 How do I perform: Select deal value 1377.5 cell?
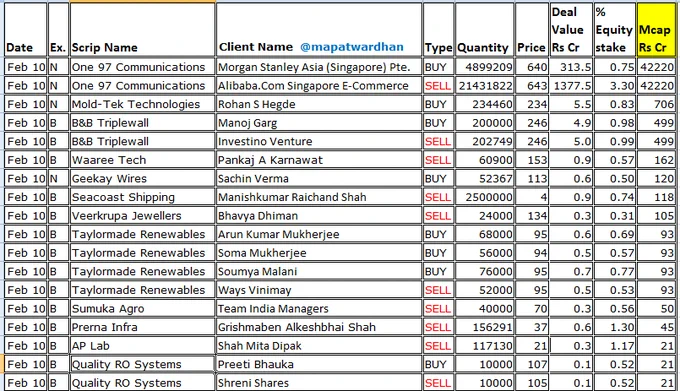(571, 86)
